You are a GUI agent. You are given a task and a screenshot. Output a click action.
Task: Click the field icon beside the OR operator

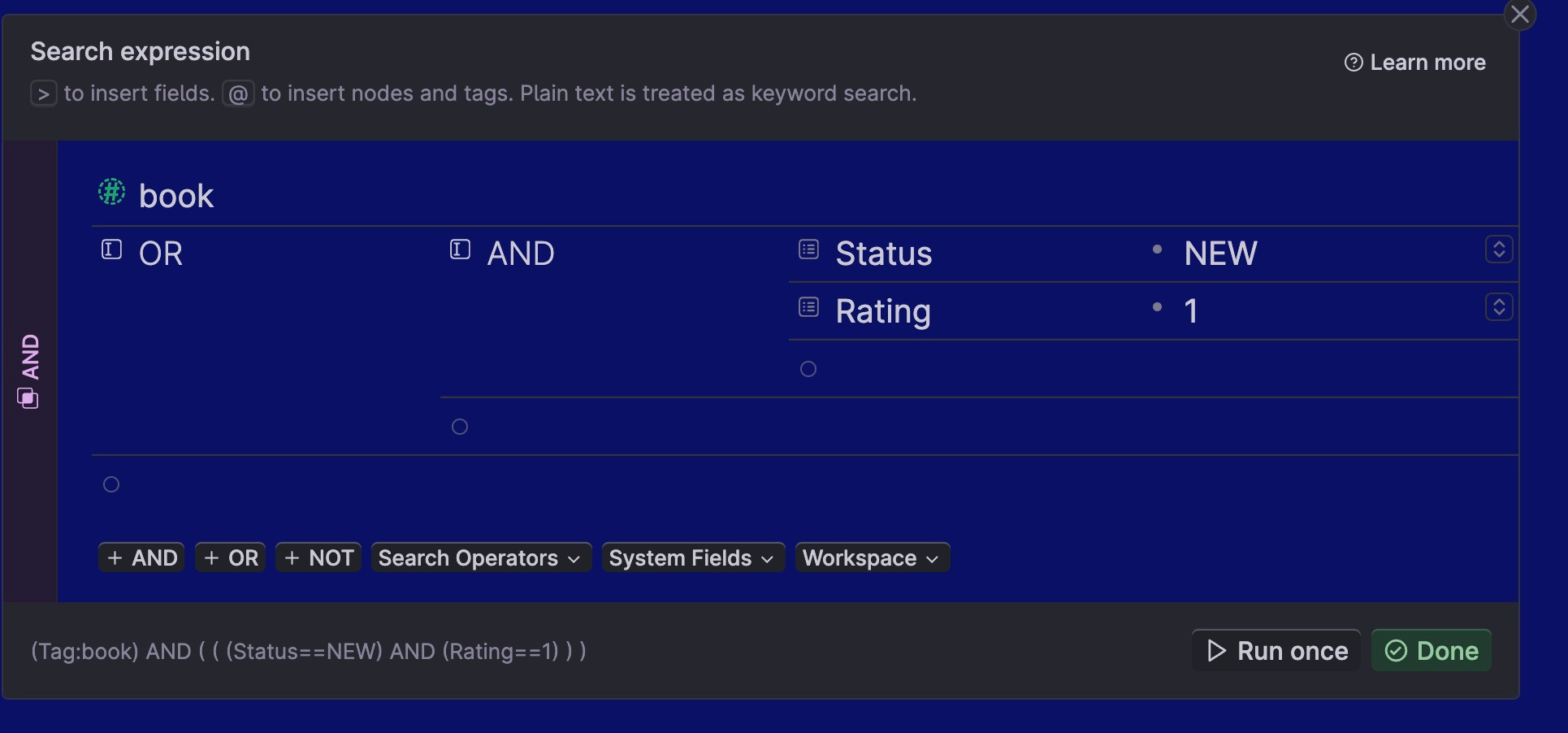click(110, 250)
